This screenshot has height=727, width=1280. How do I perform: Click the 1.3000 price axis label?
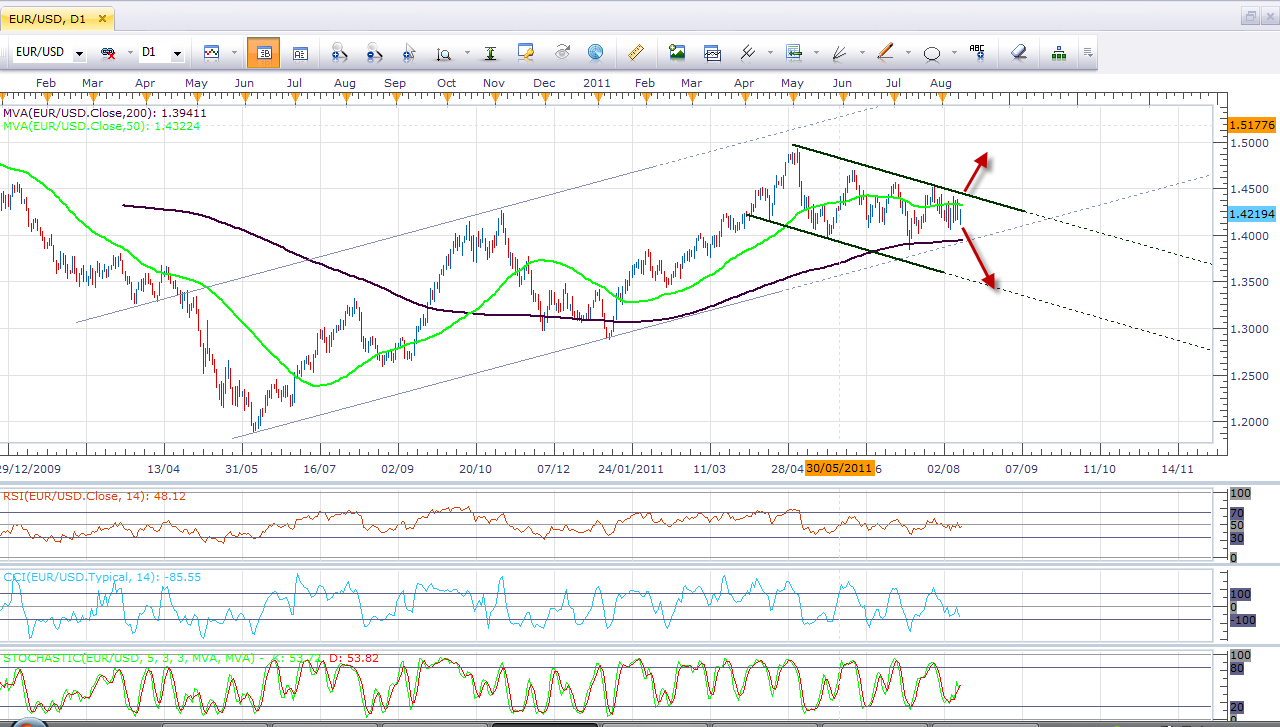[1248, 329]
